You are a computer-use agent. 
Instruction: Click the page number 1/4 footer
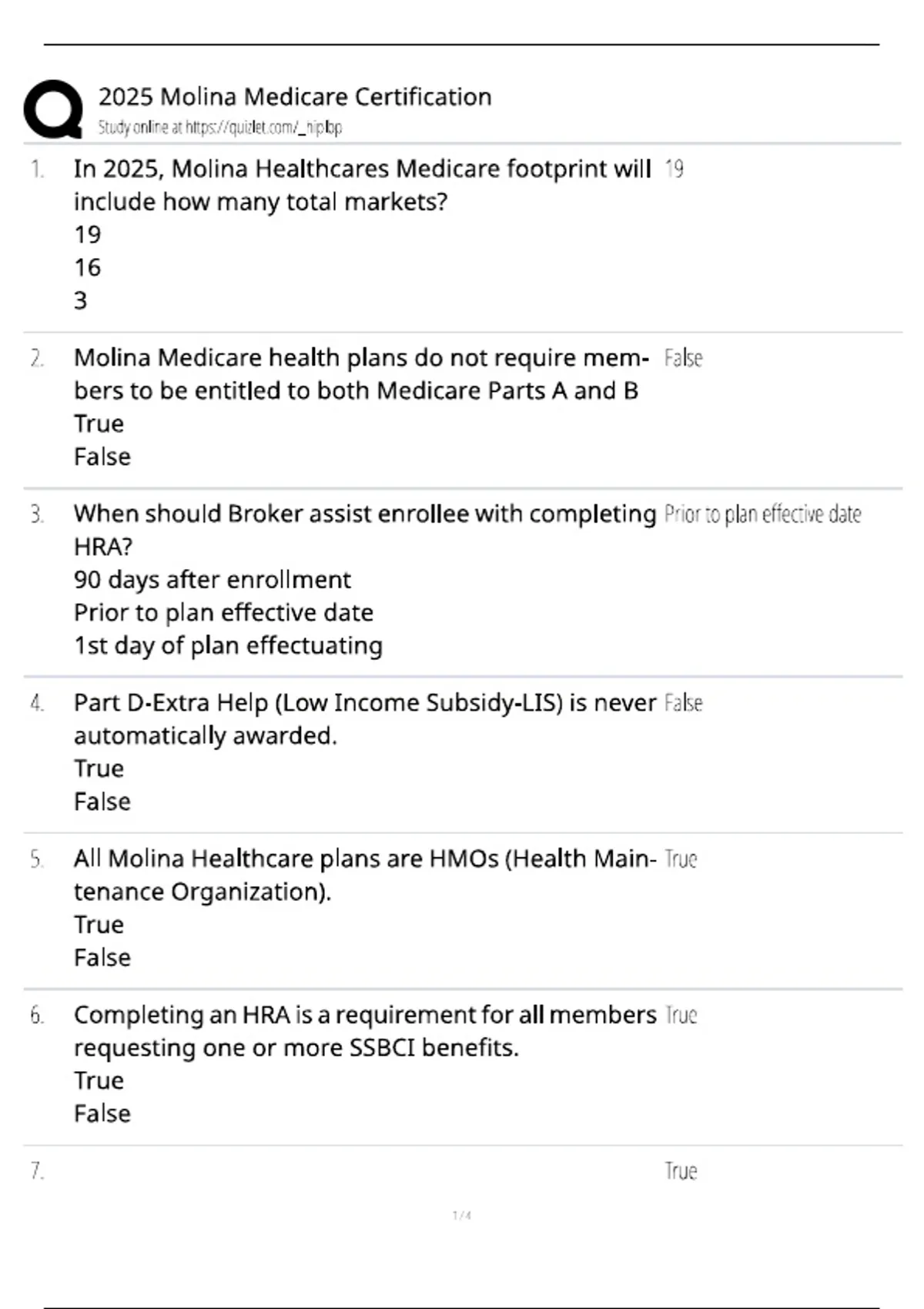[x=462, y=1216]
